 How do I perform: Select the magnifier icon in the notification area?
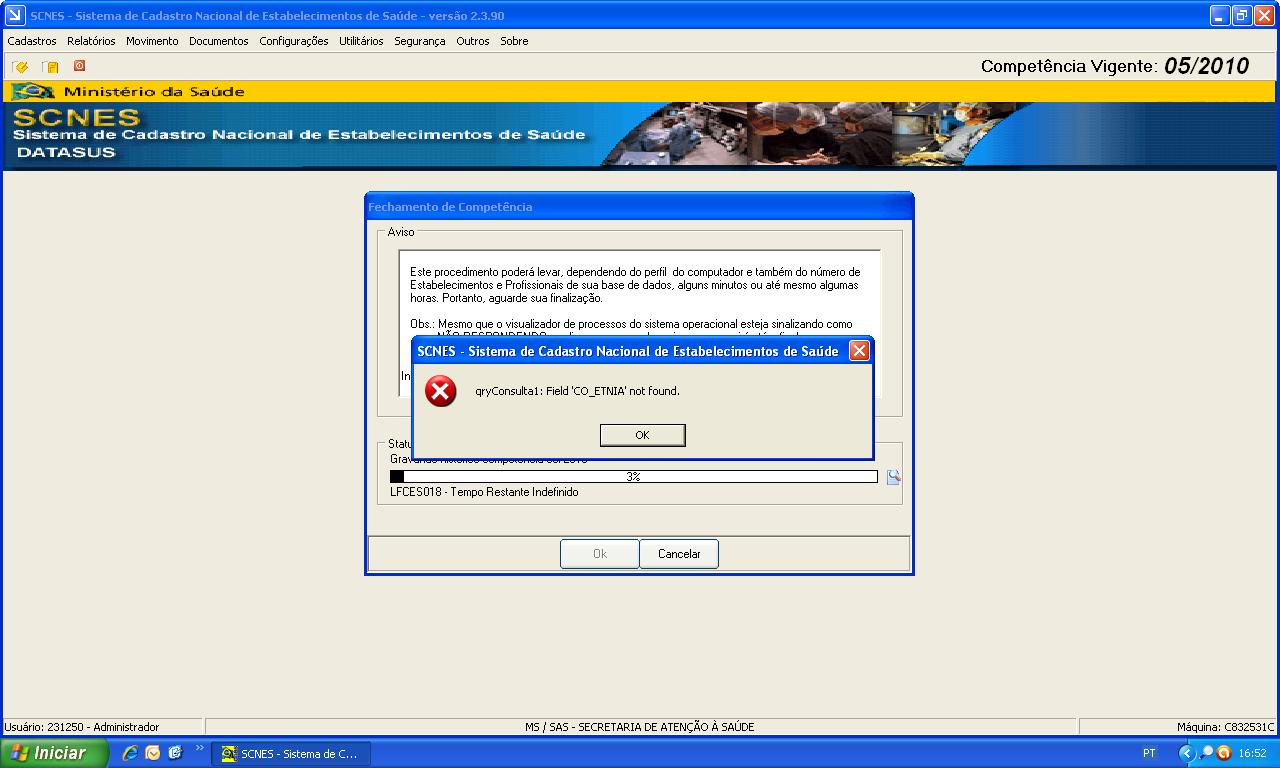(x=1206, y=753)
